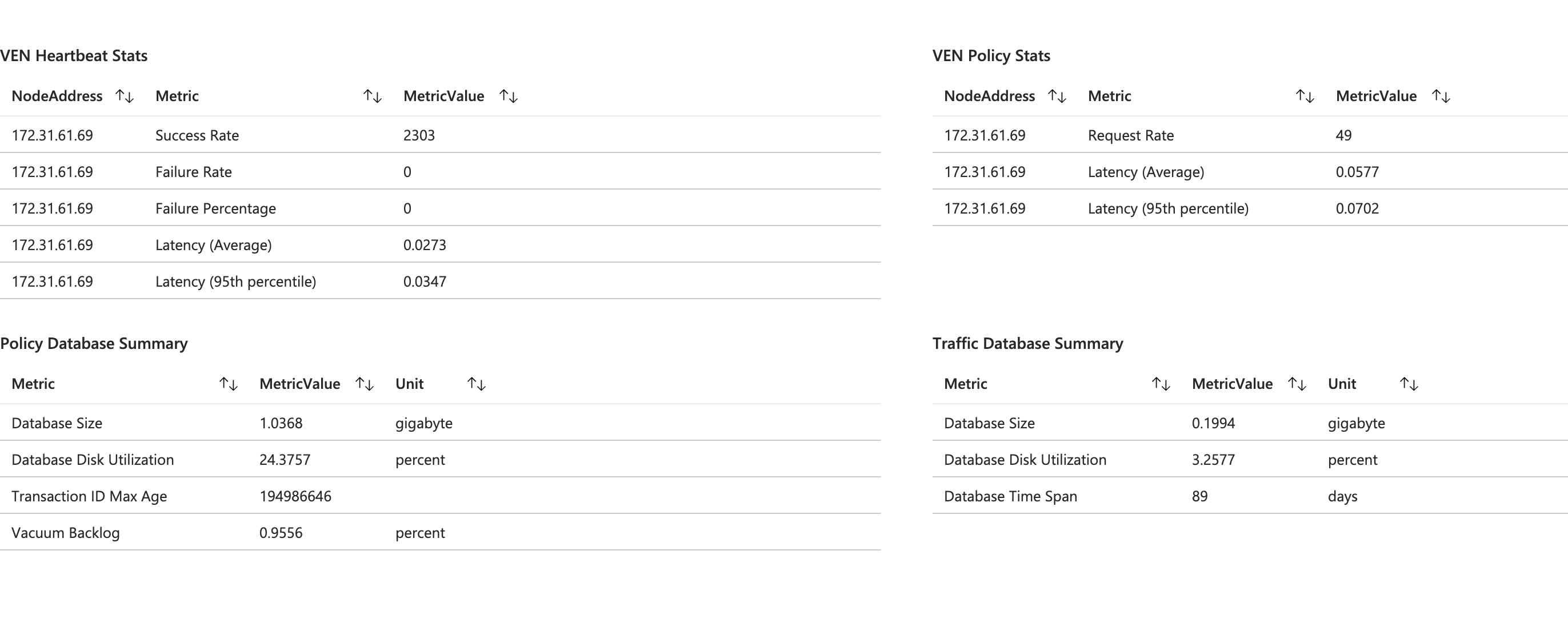The image size is (1568, 627).
Task: Click the 0.0577 policy latency value
Action: [1357, 172]
